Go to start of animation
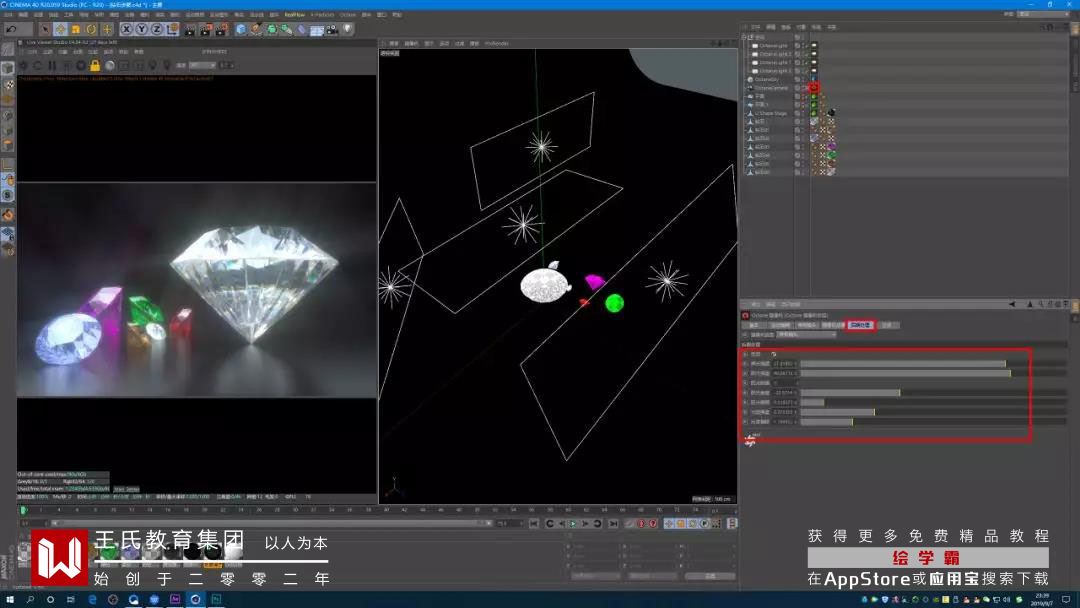This screenshot has width=1080, height=608. (x=534, y=524)
